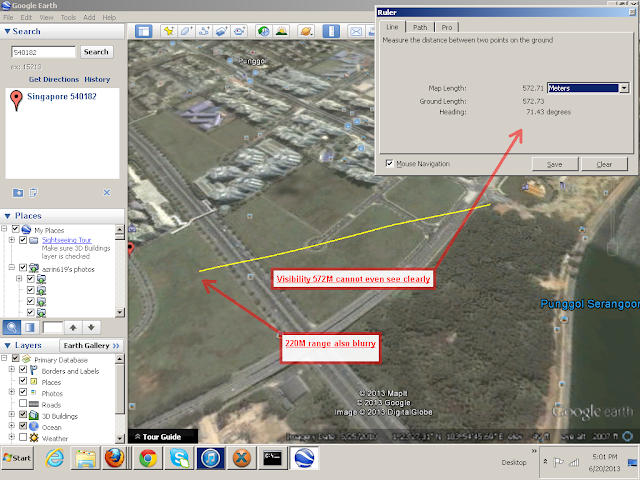Viewport: 640px width, 480px height.
Task: Expand the Sightseeing Tour tree node
Action: coord(12,240)
